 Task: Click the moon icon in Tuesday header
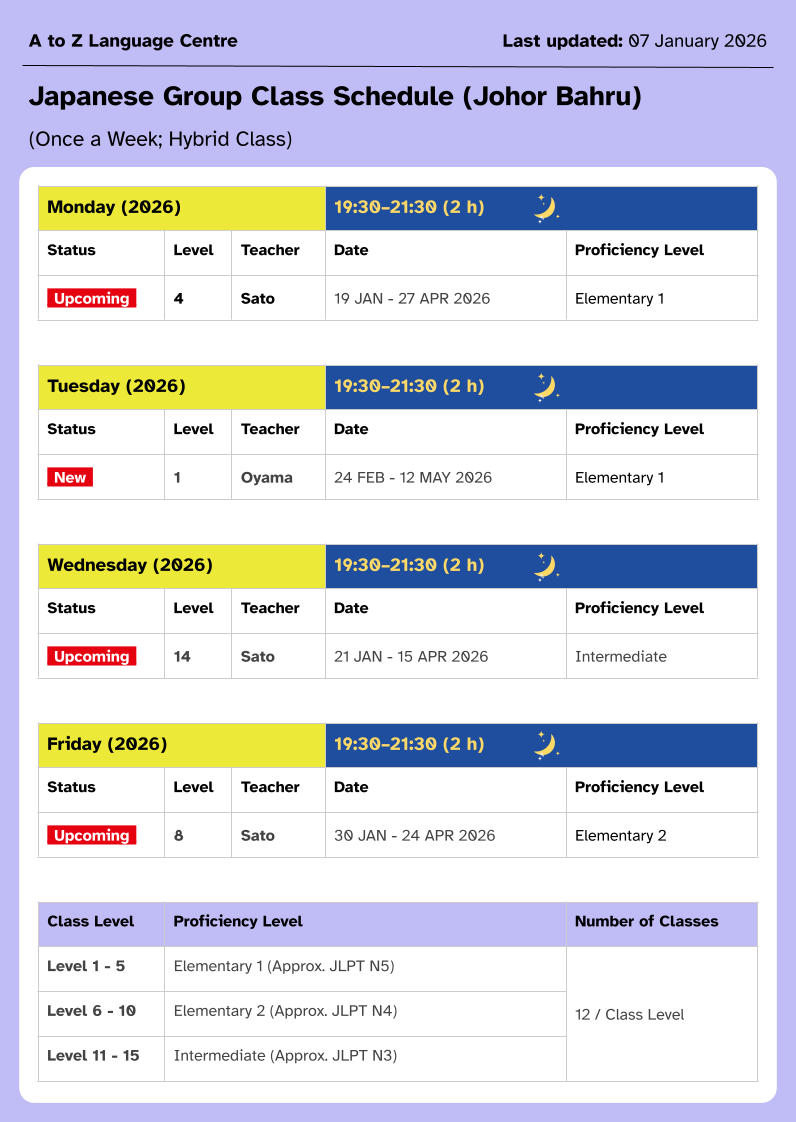[x=545, y=387]
